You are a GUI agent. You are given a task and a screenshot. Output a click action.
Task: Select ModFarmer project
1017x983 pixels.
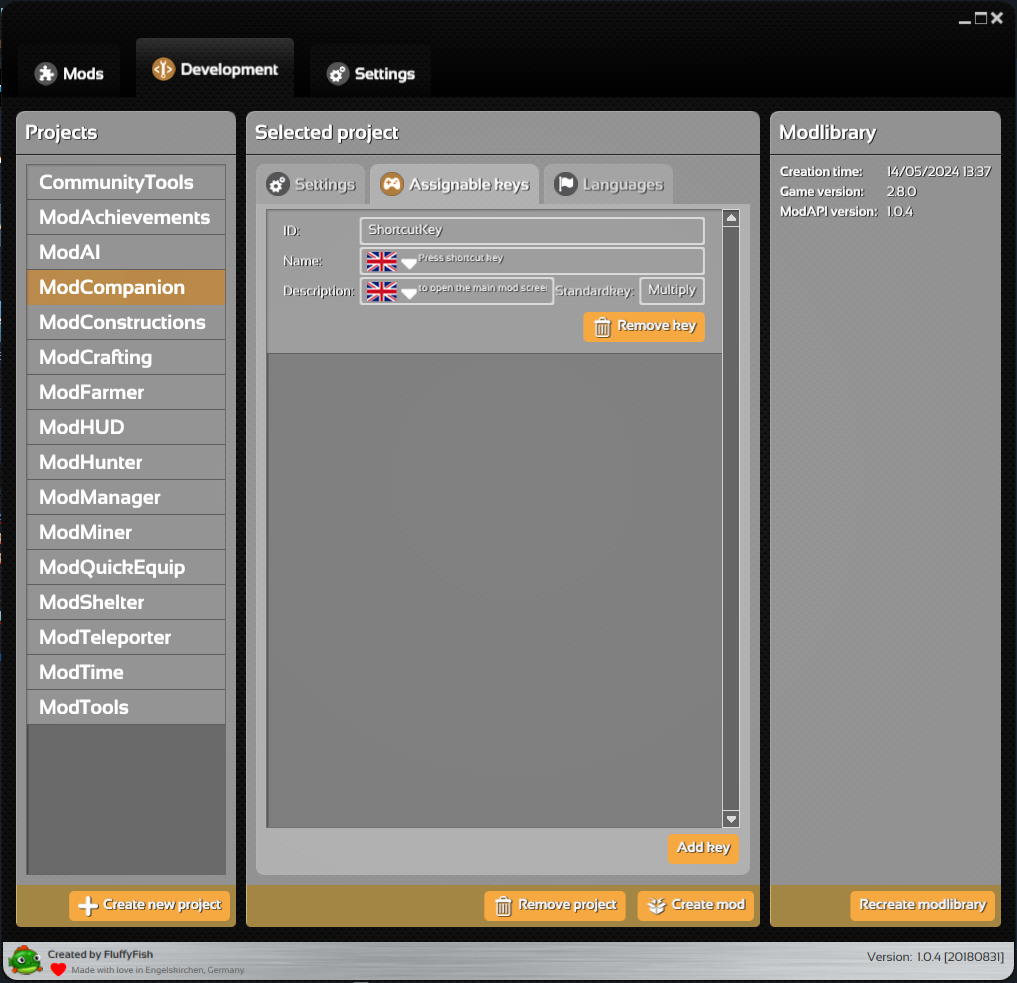(x=126, y=392)
